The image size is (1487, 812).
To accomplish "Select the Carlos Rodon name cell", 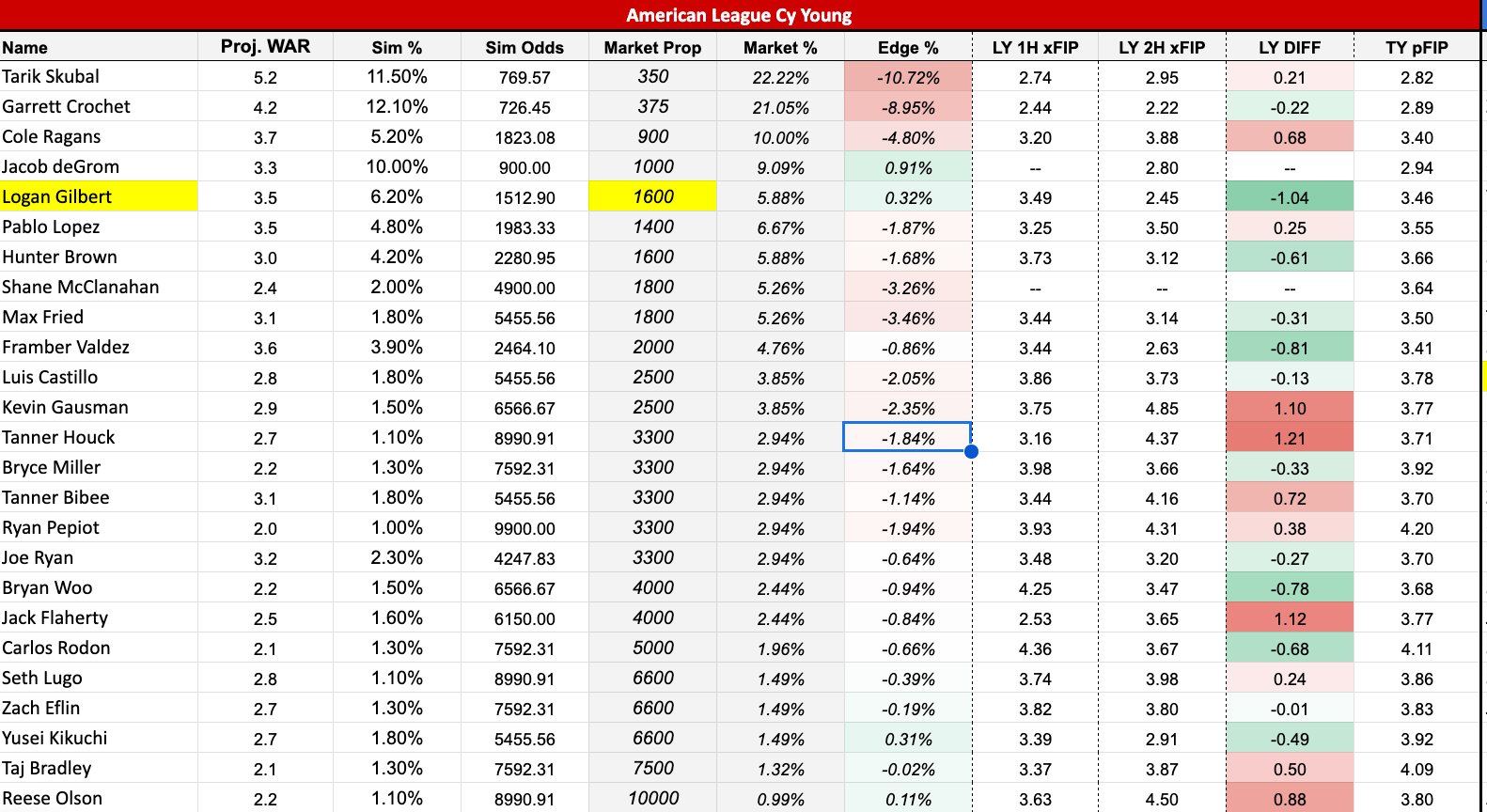I will pos(99,648).
